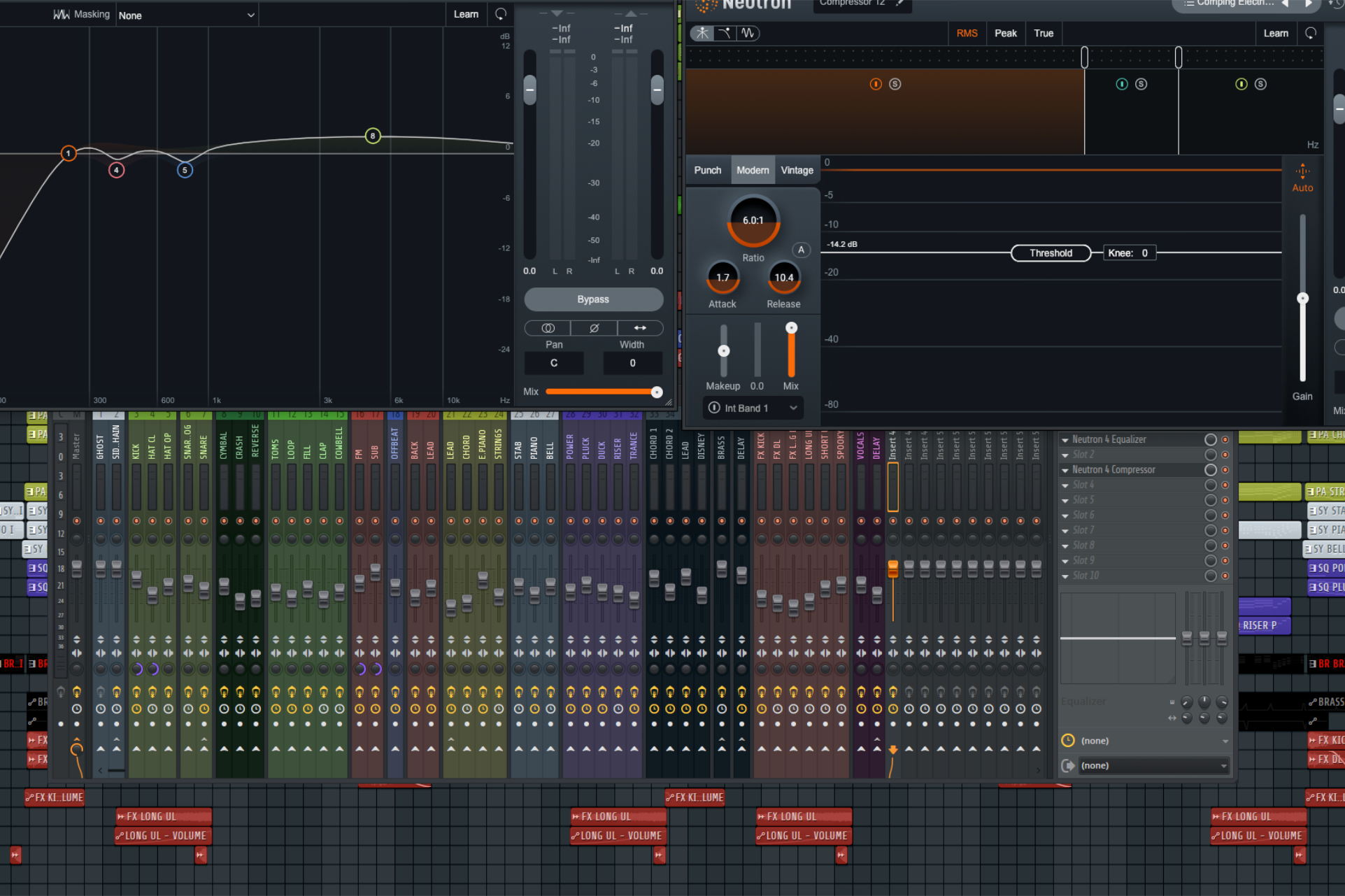Open the Masking source dropdown showing None
This screenshot has height=896, width=1345.
[186, 15]
